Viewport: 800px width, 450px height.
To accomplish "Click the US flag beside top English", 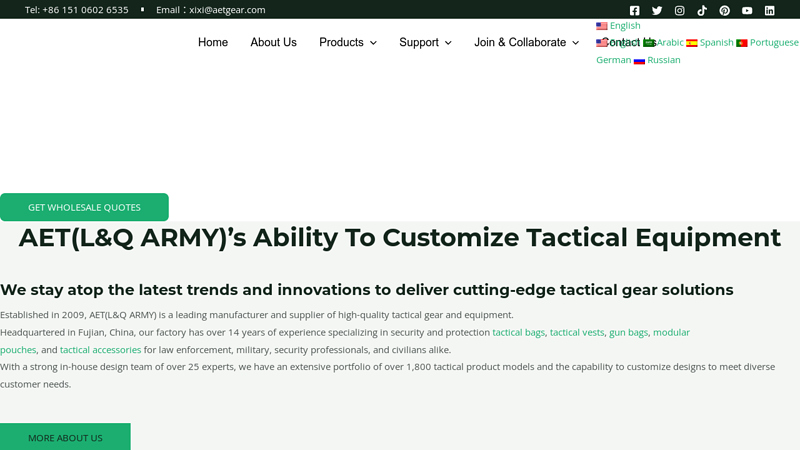I will click(602, 26).
